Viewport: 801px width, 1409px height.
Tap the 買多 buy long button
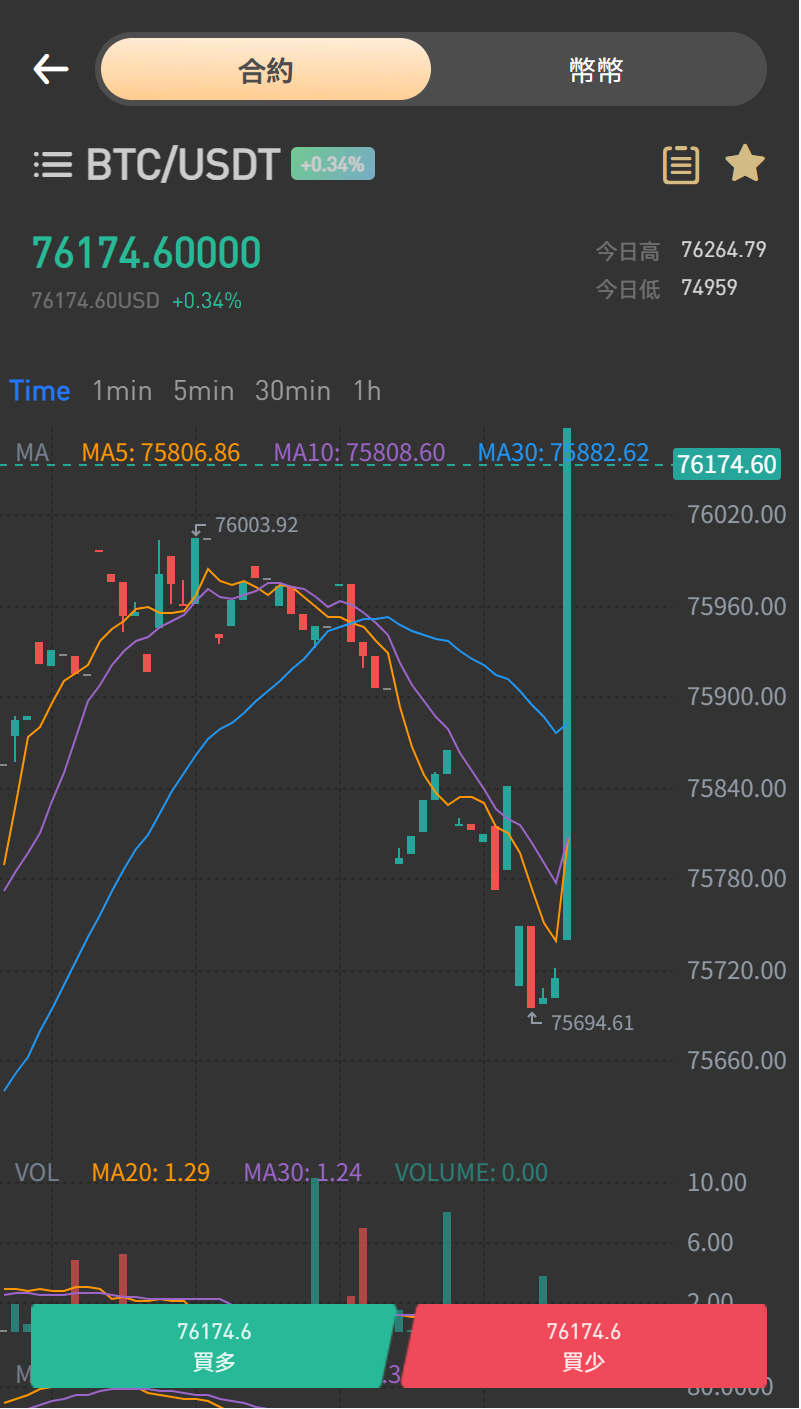tap(214, 1346)
